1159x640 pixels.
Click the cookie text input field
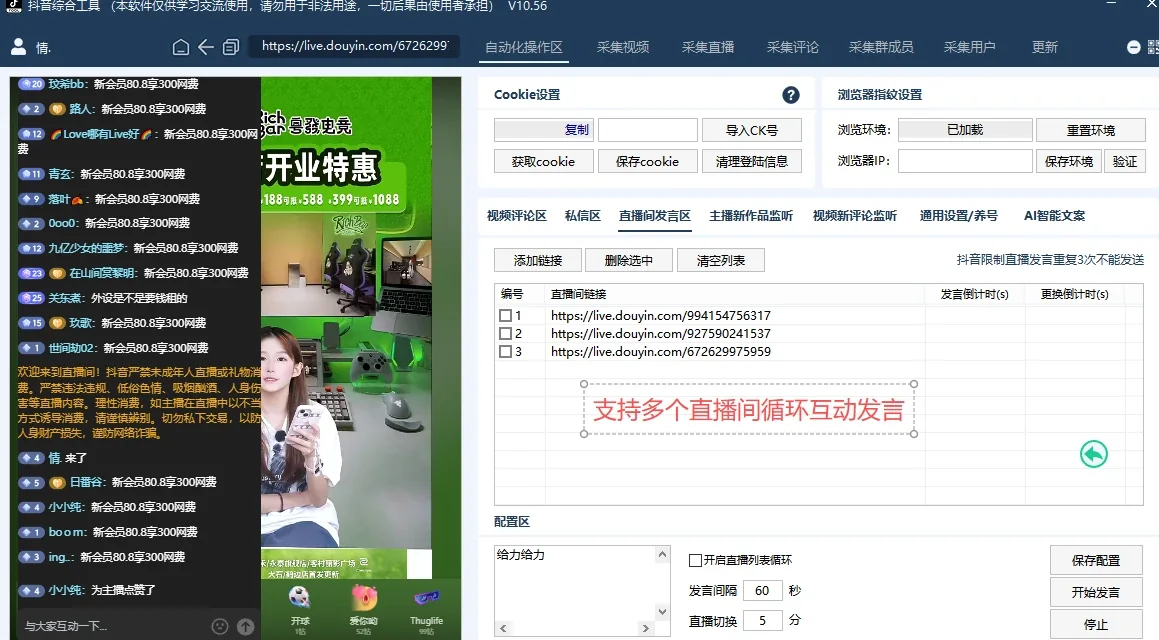pyautogui.click(x=648, y=130)
